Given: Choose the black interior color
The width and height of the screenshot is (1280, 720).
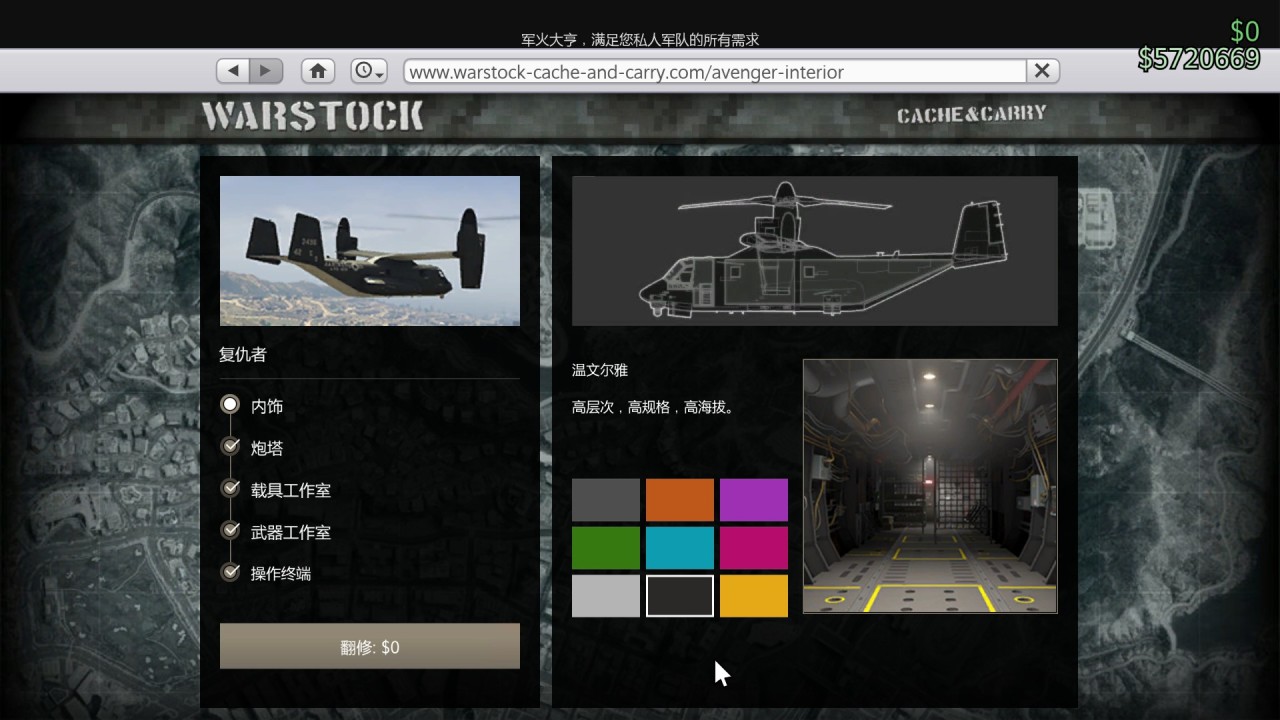Looking at the screenshot, I should [x=680, y=596].
